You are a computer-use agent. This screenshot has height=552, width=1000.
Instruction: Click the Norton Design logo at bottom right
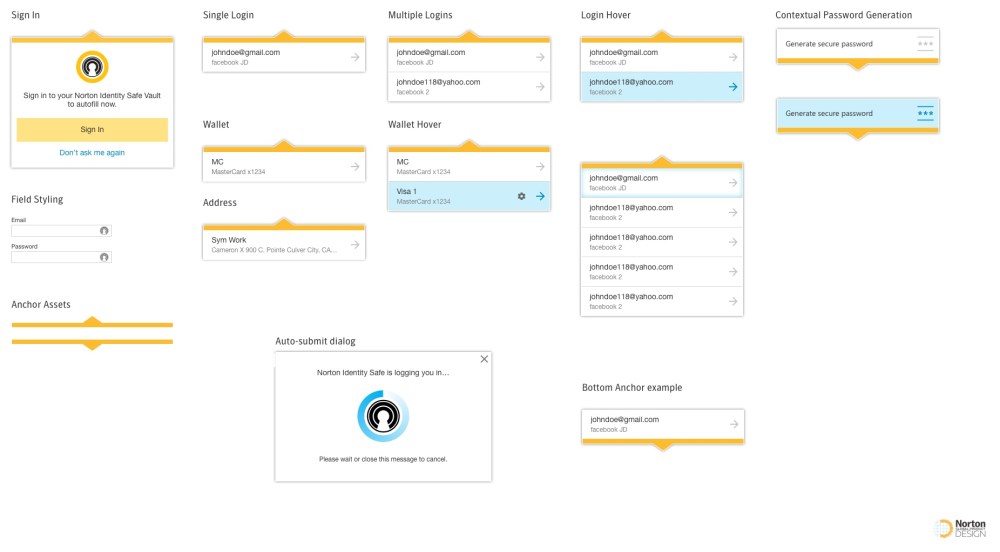(960, 528)
